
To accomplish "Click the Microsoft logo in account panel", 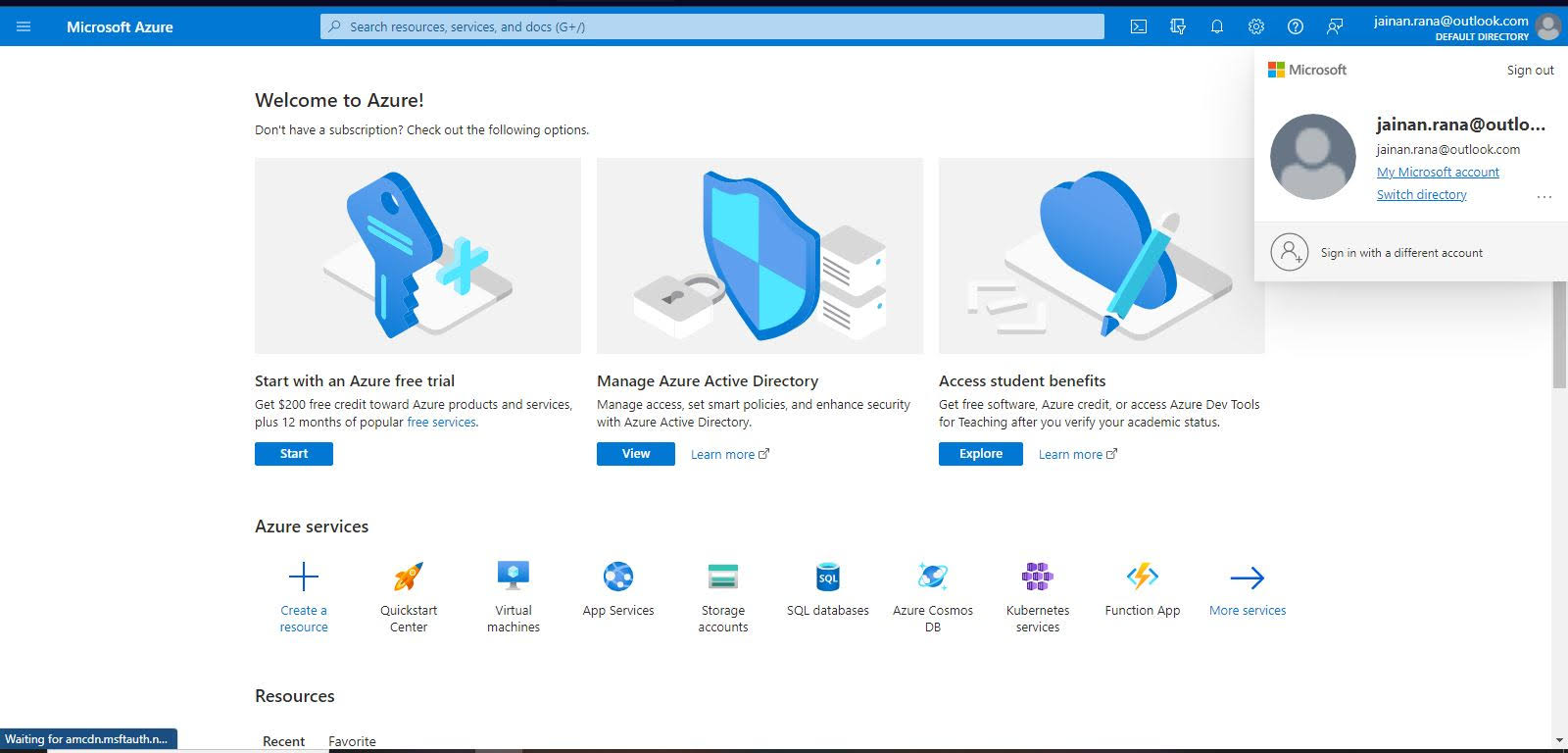I will [1307, 70].
